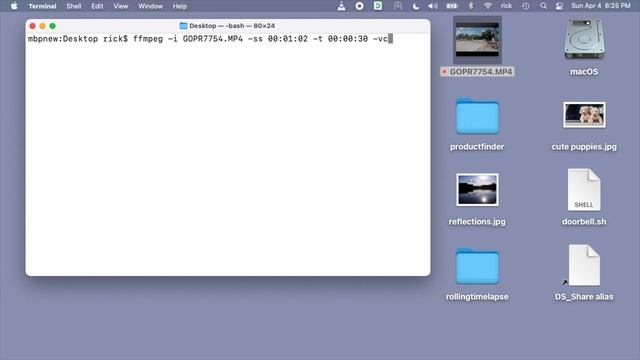
Task: Select the DS_Share alias file icon
Action: pos(584,265)
